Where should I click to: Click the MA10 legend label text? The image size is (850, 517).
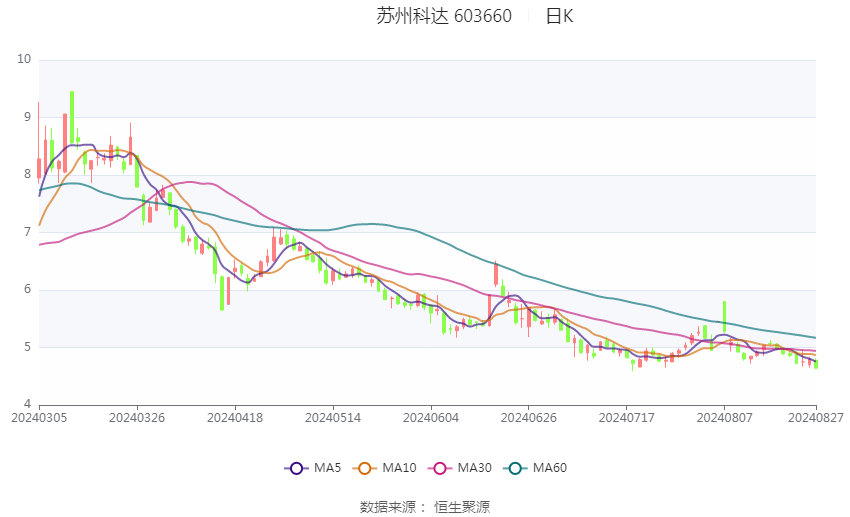click(x=399, y=468)
